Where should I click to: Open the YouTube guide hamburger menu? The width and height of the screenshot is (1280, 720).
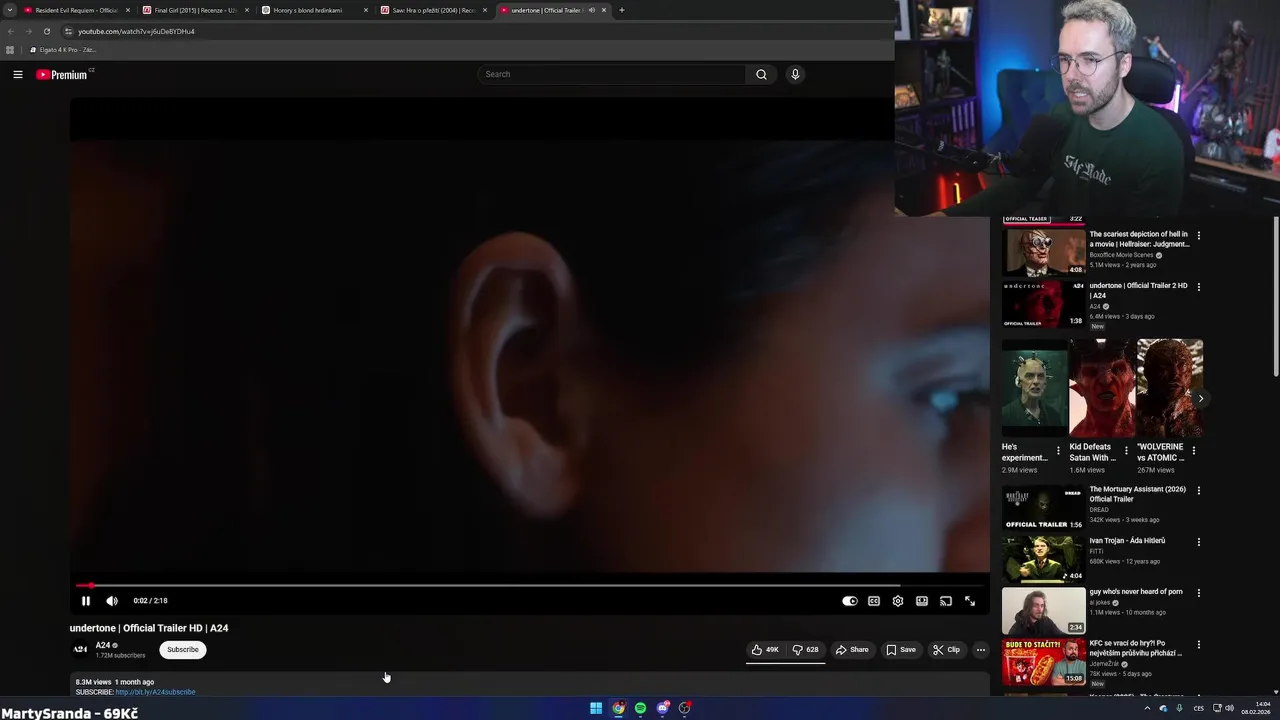(x=17, y=74)
